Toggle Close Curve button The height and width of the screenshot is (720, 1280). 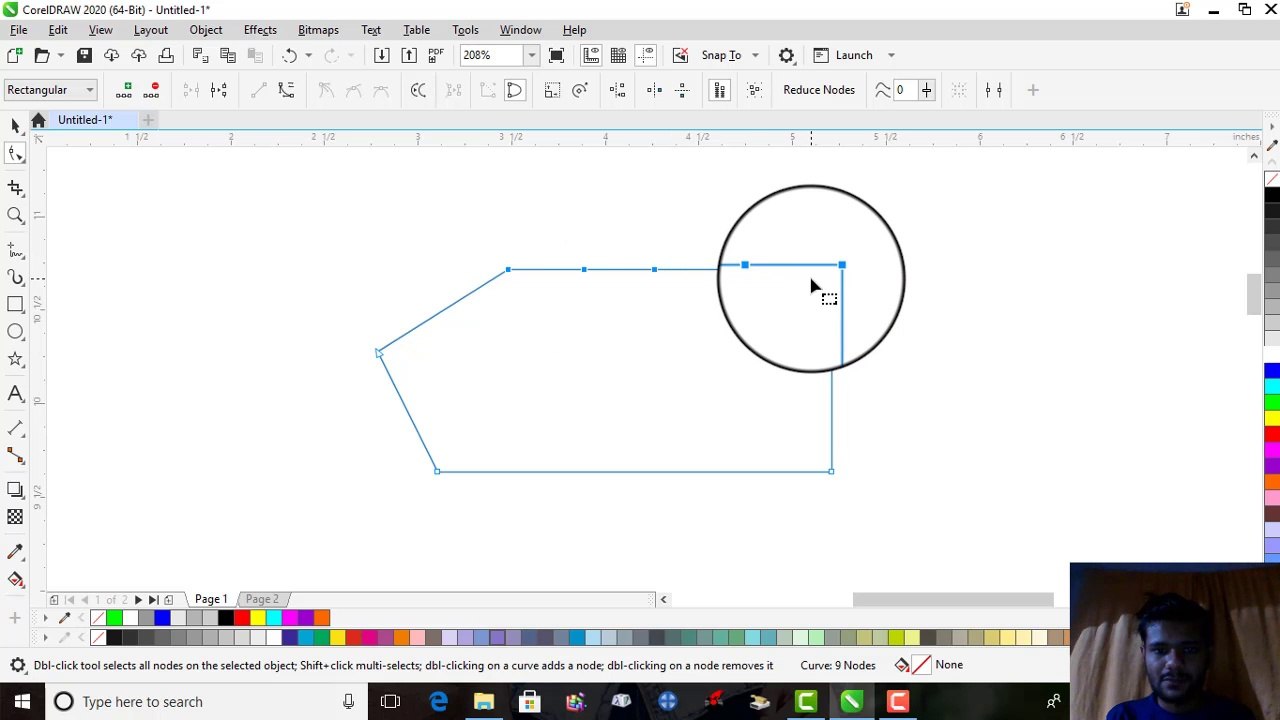coord(514,90)
